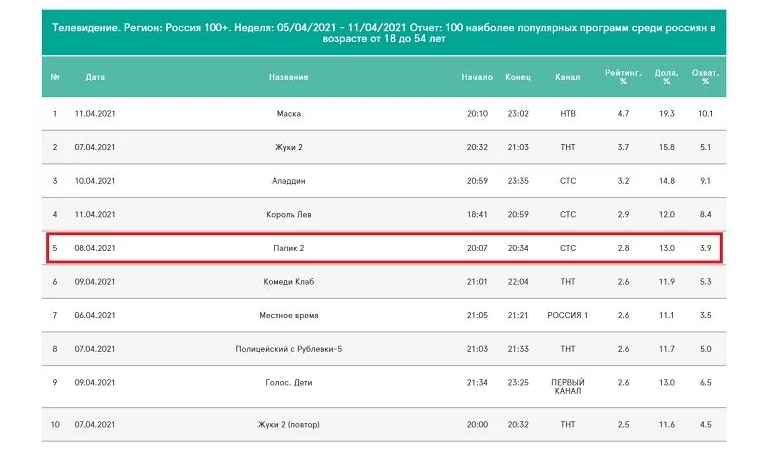Click the ПЕРВЫЙ КАНАЛ channel cell
The image size is (761, 449).
coord(568,387)
